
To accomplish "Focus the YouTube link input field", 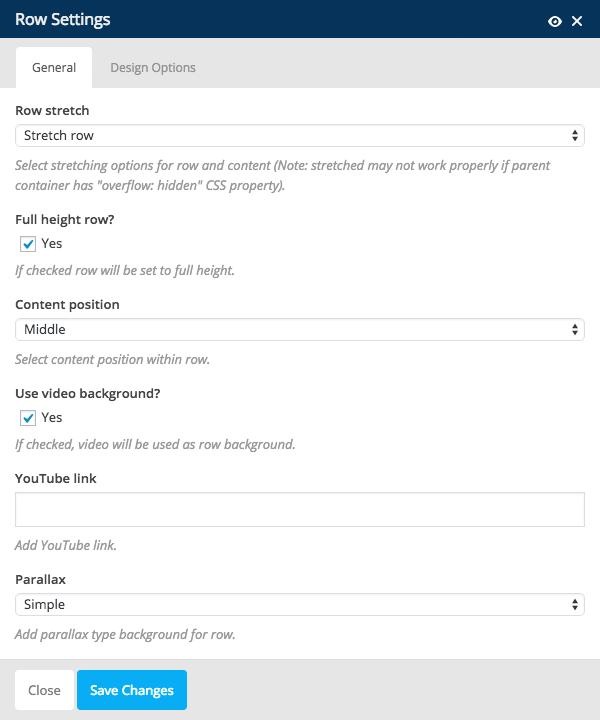I will coord(300,510).
